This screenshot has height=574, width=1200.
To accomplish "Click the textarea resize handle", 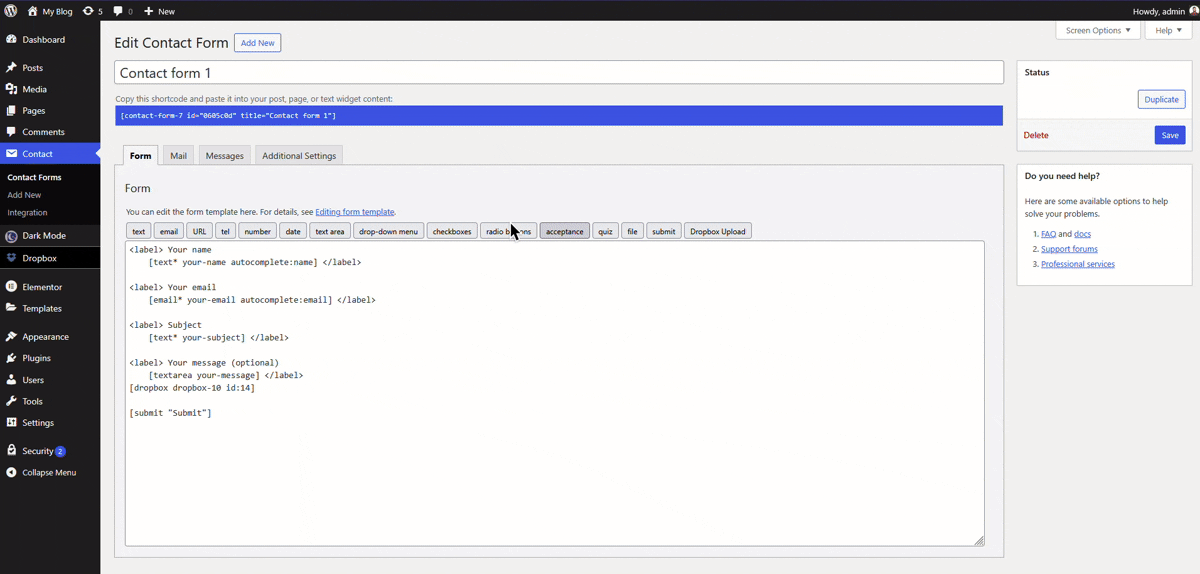I will click(979, 540).
